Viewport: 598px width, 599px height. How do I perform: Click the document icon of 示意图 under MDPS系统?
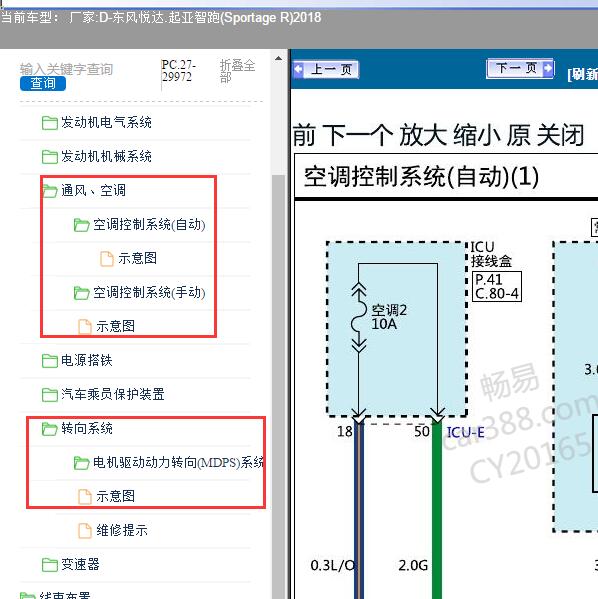click(x=84, y=497)
